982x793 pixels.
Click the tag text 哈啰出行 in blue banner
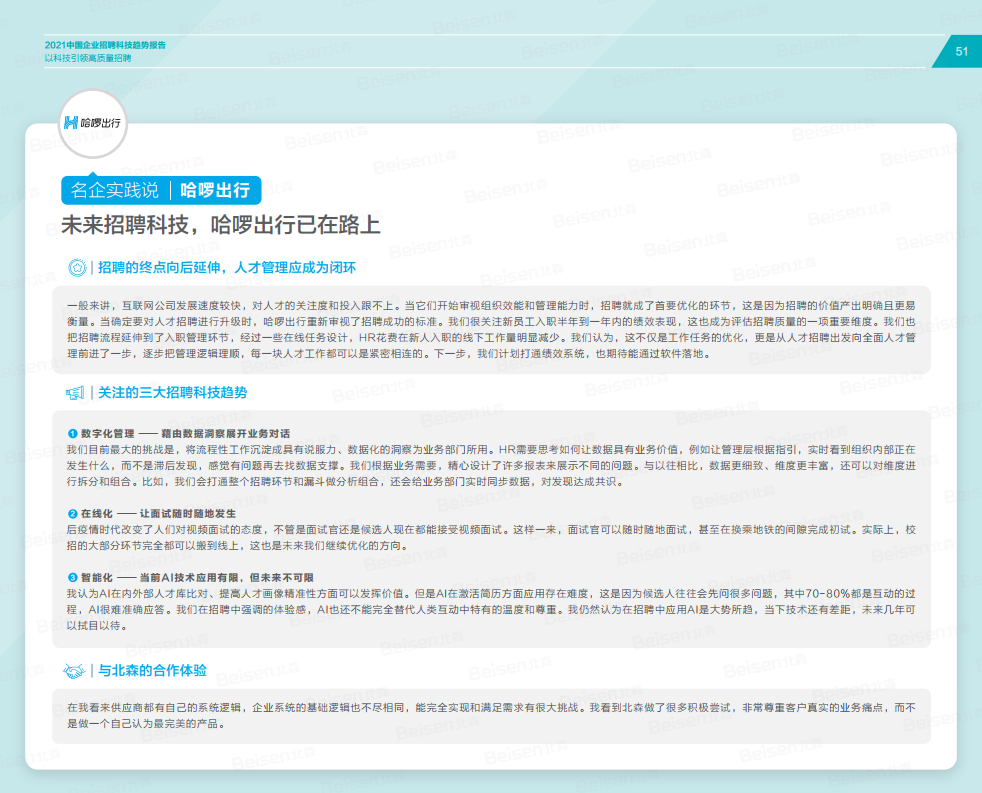(215, 190)
